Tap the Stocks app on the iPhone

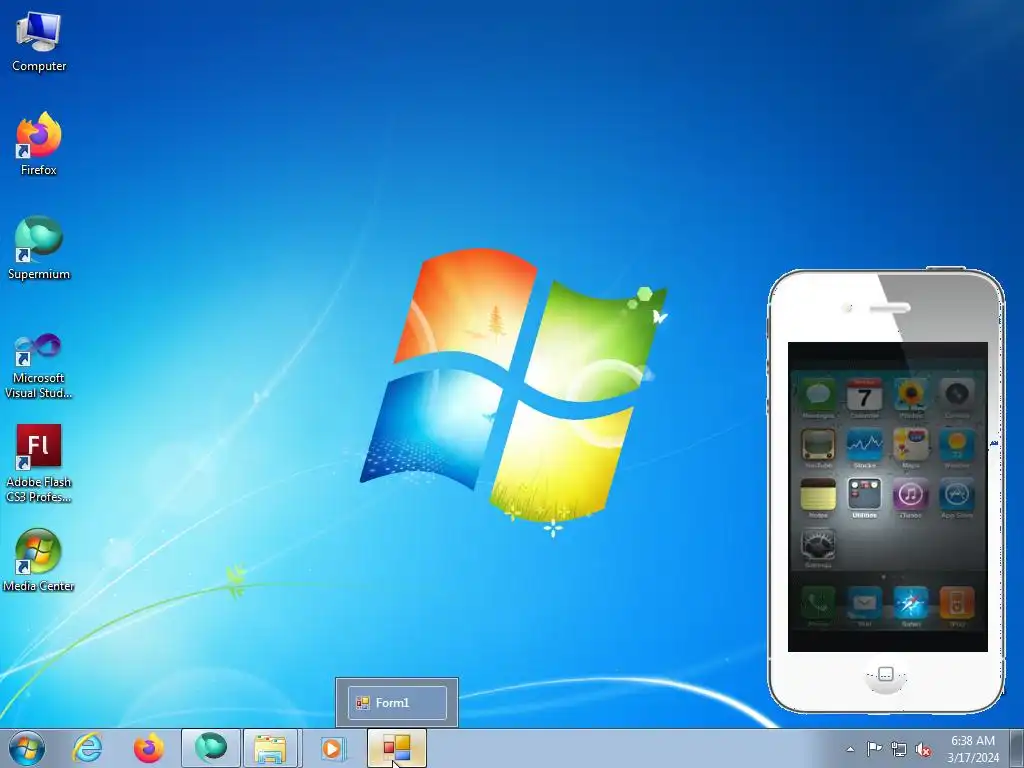point(864,446)
